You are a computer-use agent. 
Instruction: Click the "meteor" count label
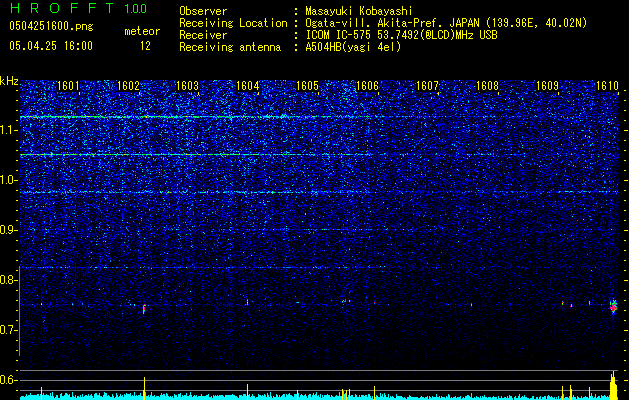point(142,31)
